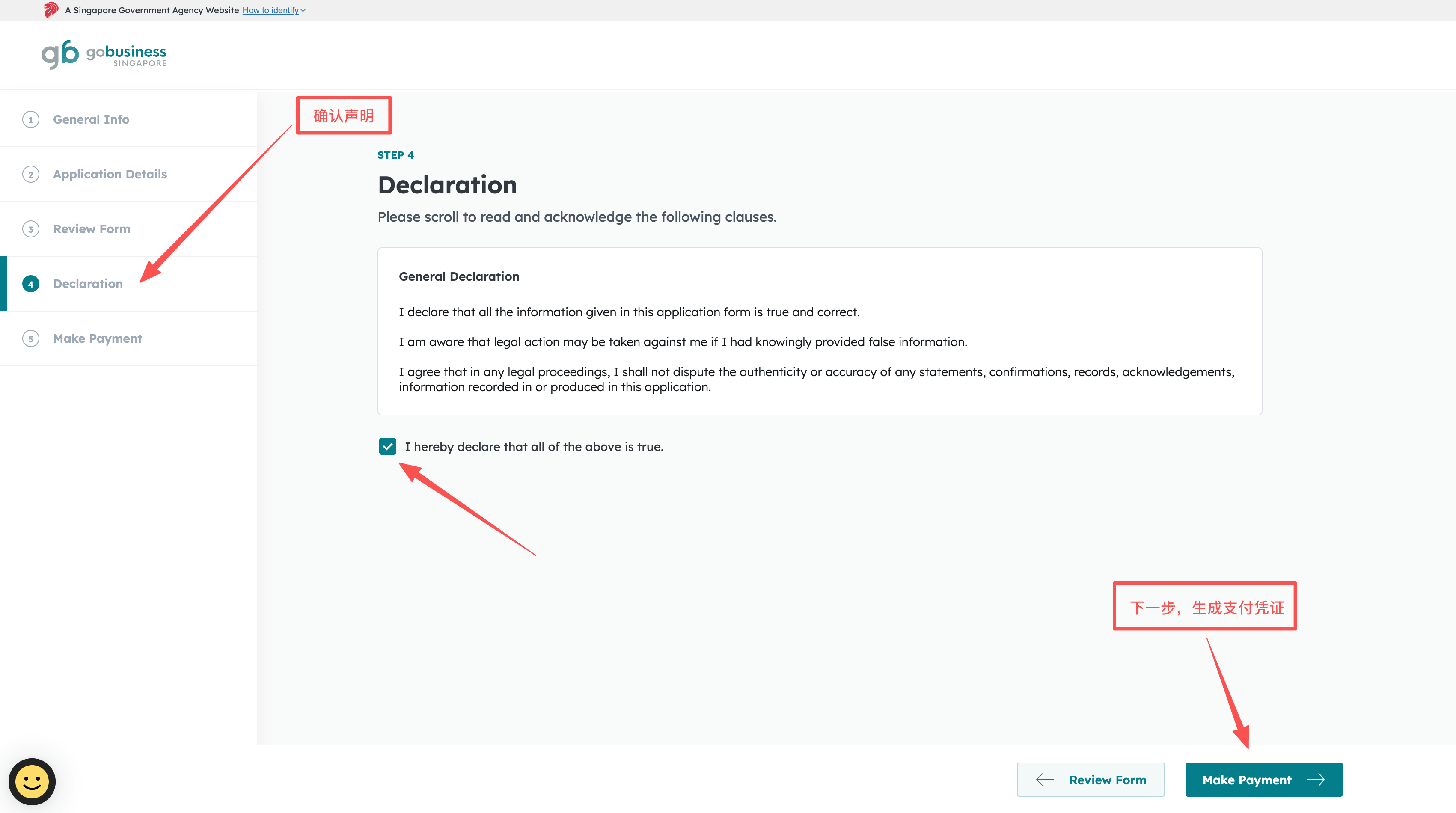Click the red lion government crest icon
The width and height of the screenshot is (1456, 813).
pos(51,10)
